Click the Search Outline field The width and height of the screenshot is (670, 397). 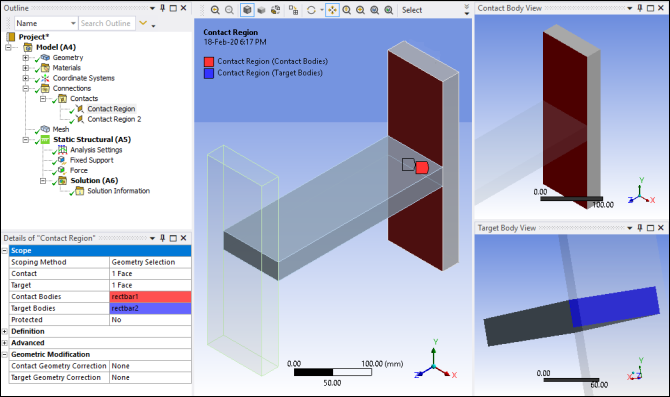coord(107,24)
